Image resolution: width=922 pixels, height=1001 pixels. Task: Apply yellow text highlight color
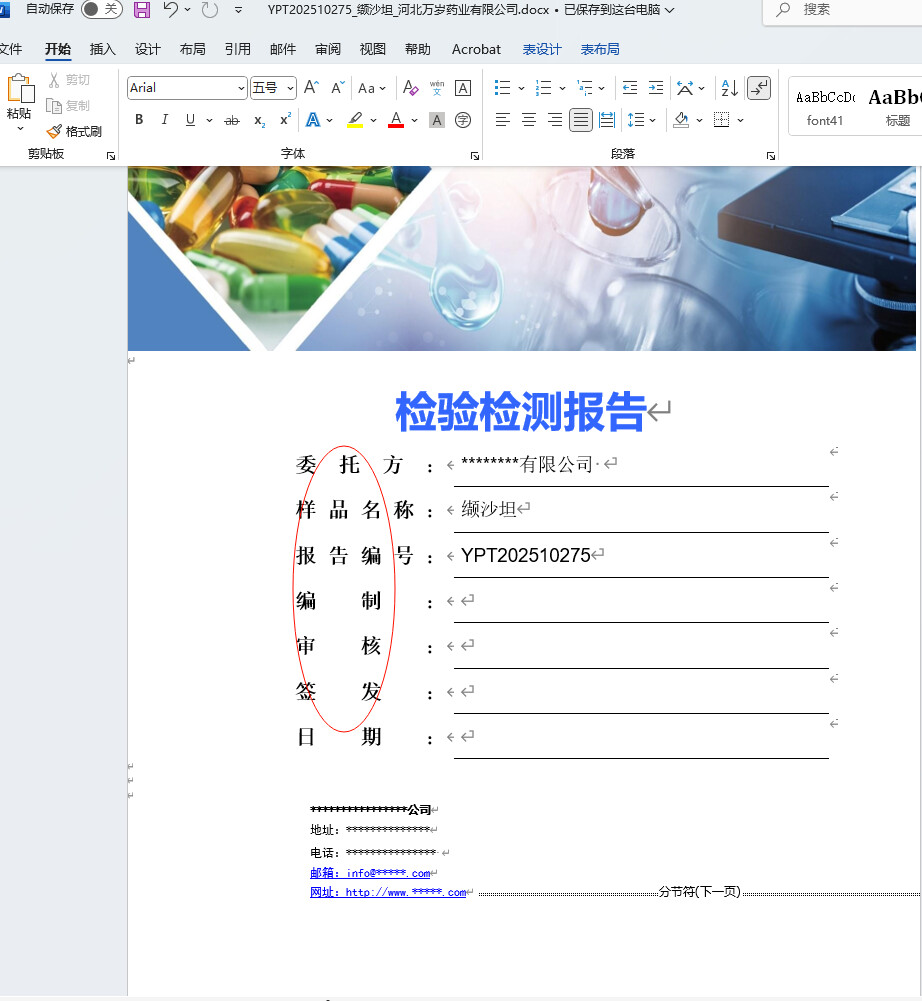(355, 120)
